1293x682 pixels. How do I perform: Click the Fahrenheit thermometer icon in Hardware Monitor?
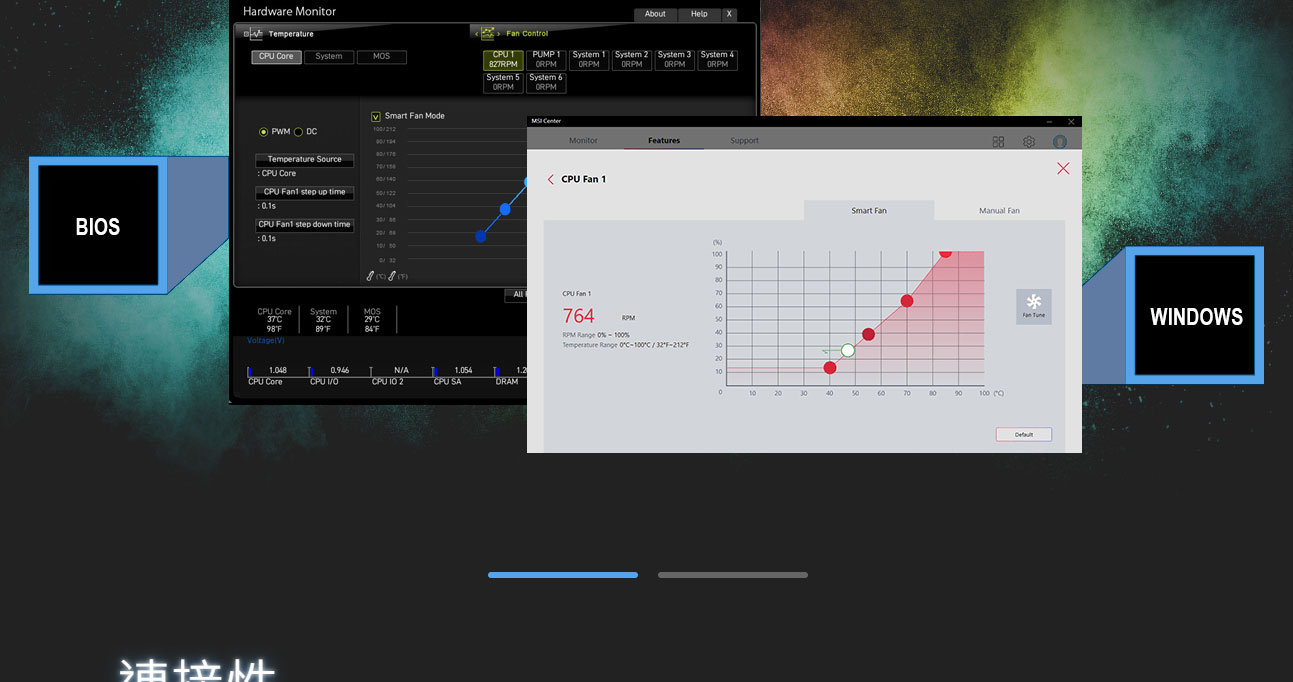click(393, 276)
